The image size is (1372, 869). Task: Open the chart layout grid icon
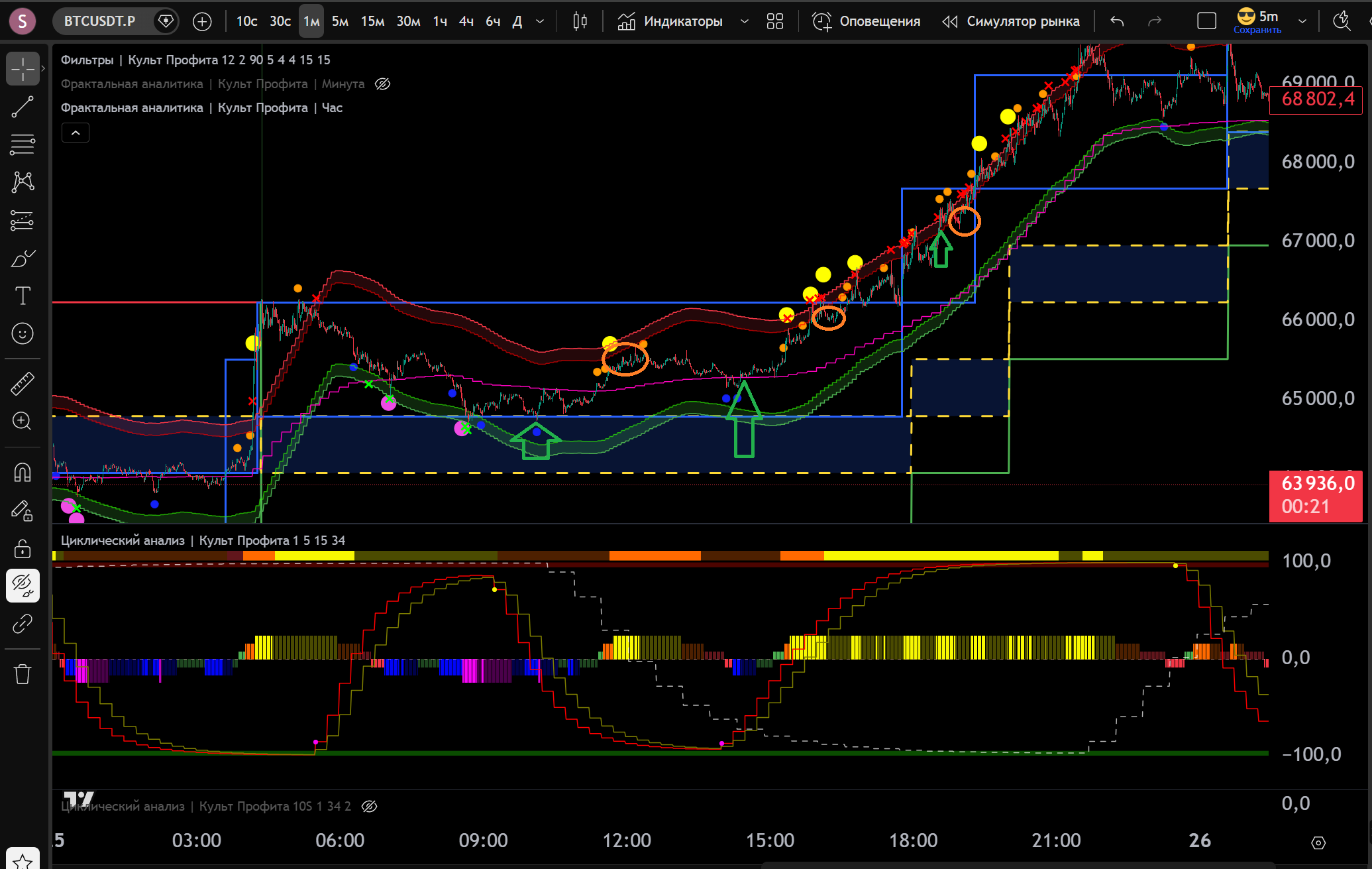[774, 21]
